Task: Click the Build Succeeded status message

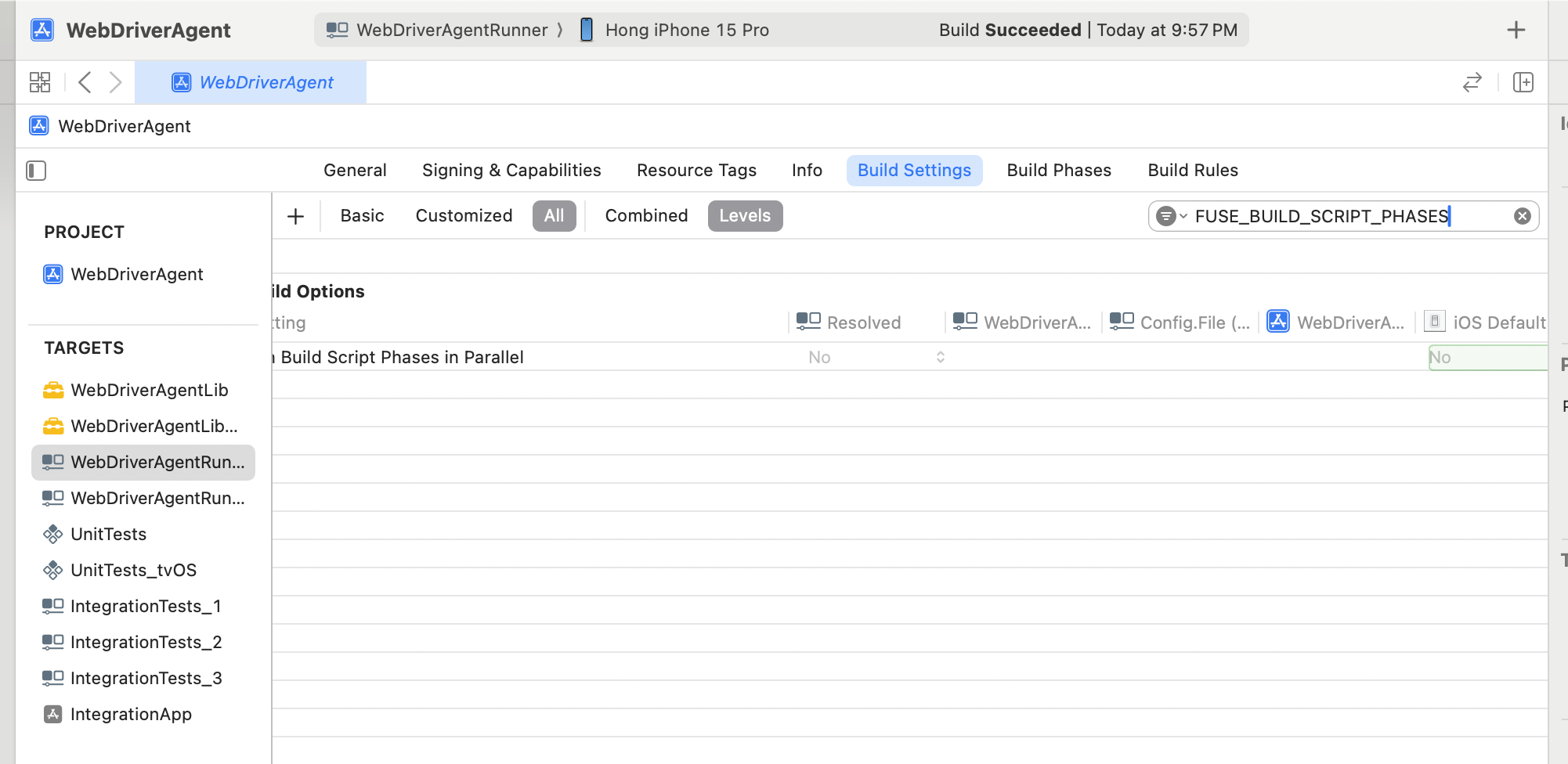Action: (1088, 30)
